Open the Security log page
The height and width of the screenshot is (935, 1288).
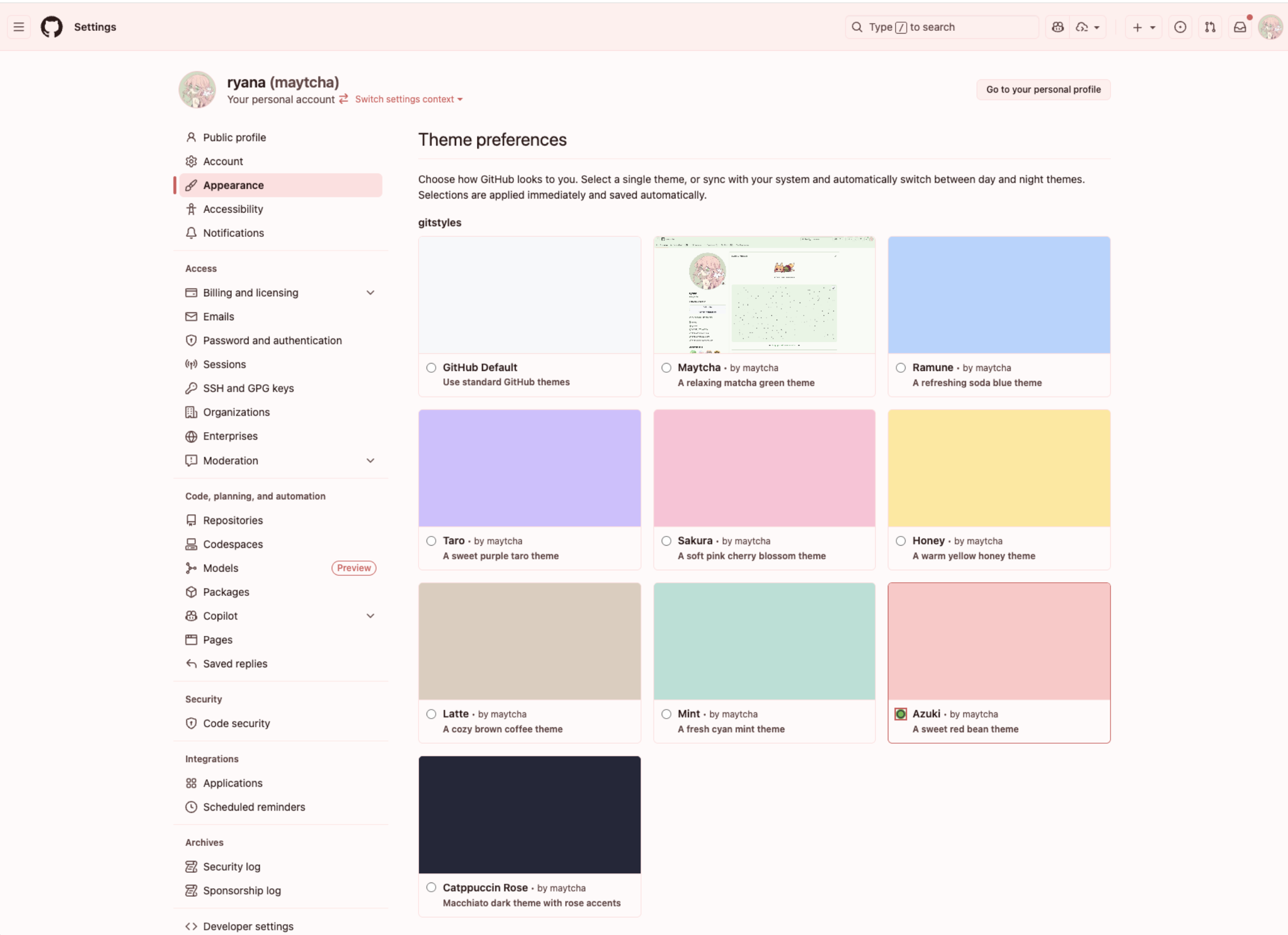(232, 867)
